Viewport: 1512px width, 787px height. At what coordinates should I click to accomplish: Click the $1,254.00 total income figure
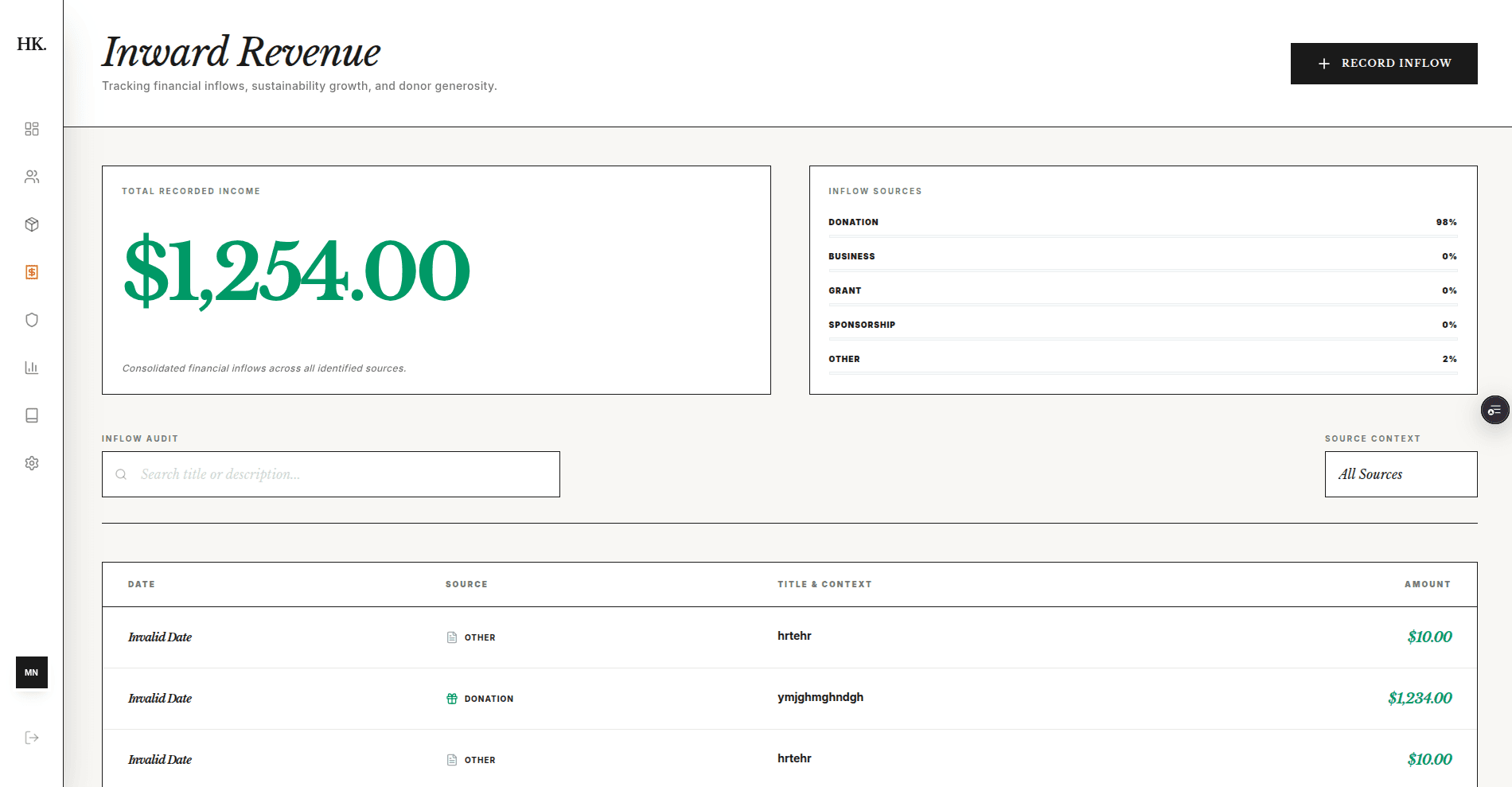tap(297, 271)
